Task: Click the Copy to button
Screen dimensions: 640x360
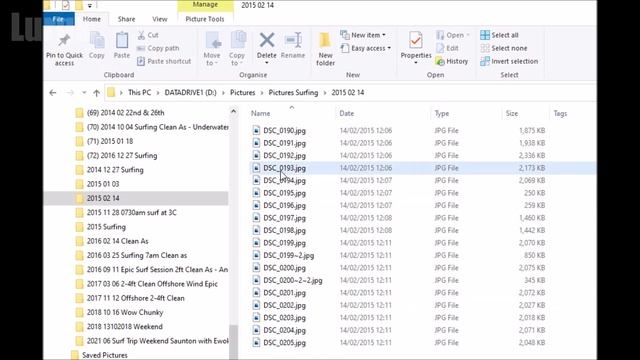Action: click(x=237, y=49)
